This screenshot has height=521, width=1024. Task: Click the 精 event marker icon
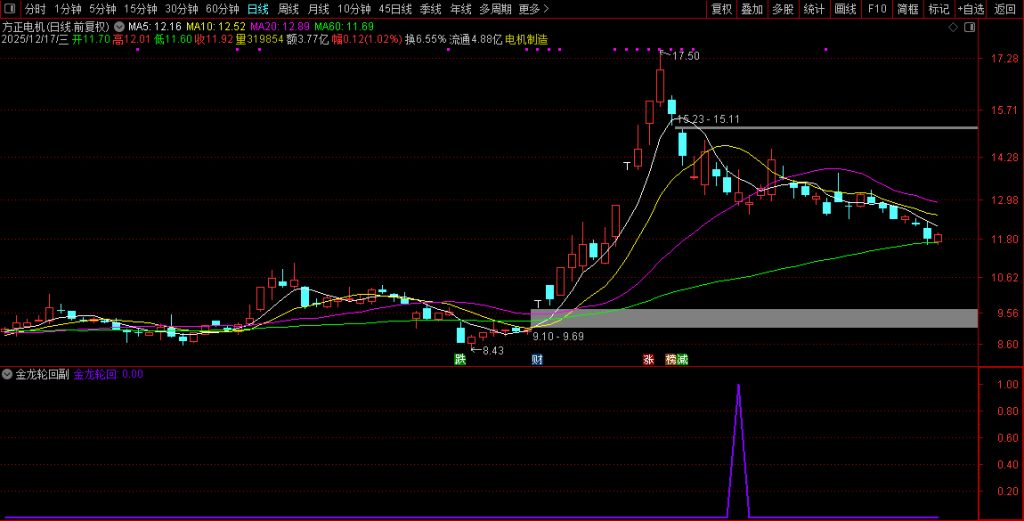[671, 360]
